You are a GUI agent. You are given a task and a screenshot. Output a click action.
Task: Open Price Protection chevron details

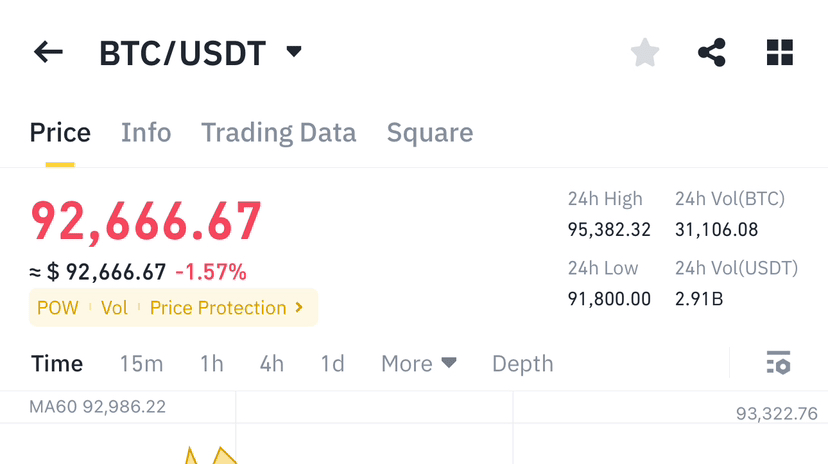click(x=299, y=308)
